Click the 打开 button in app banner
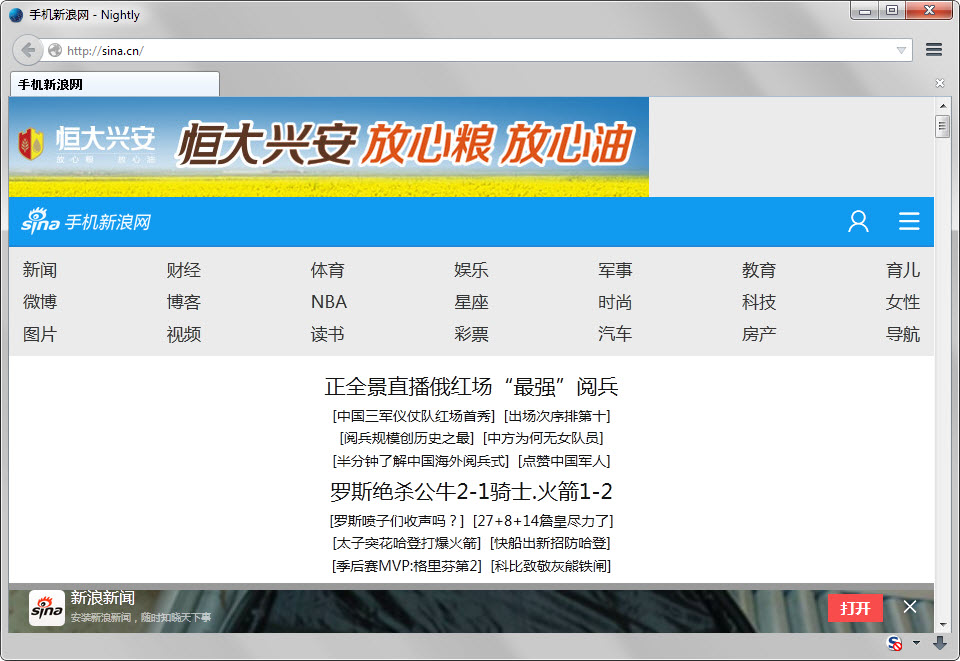The height and width of the screenshot is (661, 960). 855,608
